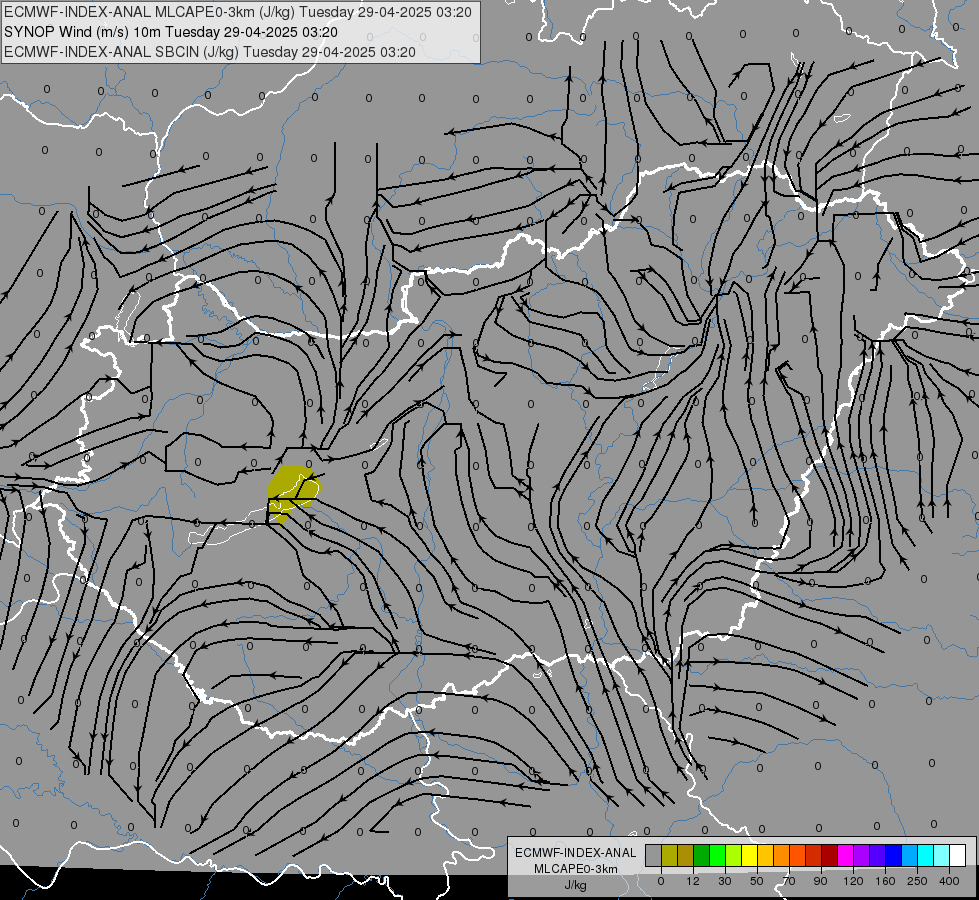This screenshot has width=979, height=900.
Task: Click legend tick value 90
Action: pyautogui.click(x=821, y=881)
